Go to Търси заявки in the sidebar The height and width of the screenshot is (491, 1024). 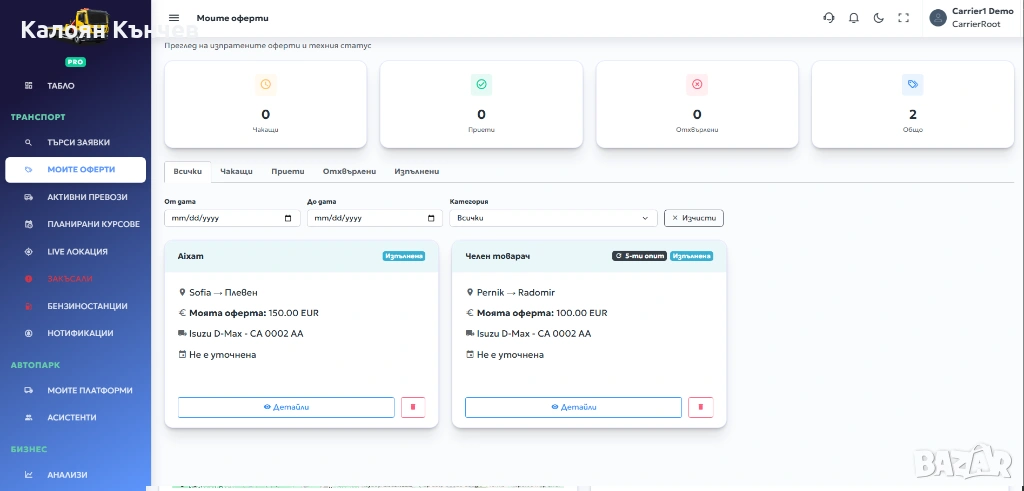(x=78, y=142)
